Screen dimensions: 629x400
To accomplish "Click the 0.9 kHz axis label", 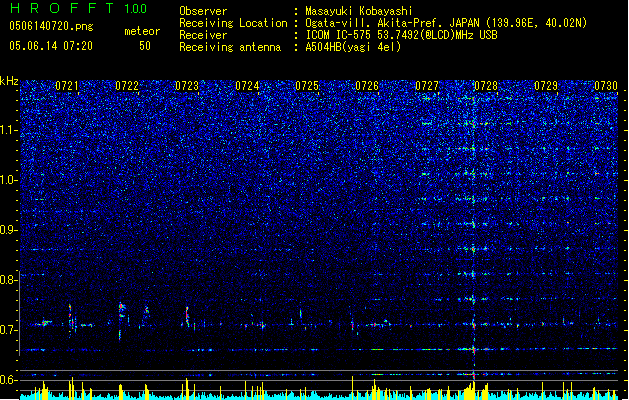I will tap(9, 230).
